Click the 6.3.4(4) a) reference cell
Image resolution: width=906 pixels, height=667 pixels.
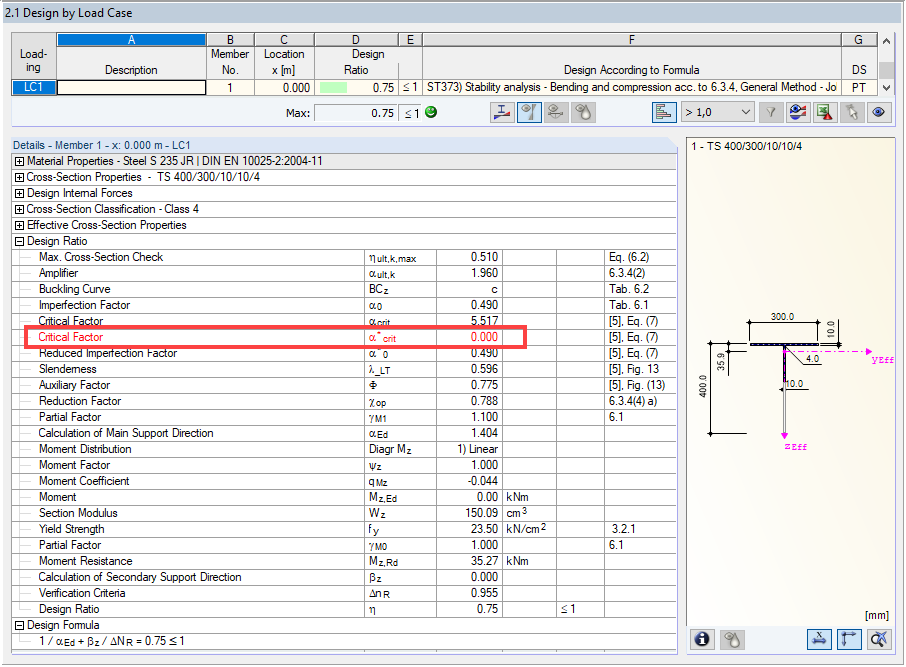point(640,401)
